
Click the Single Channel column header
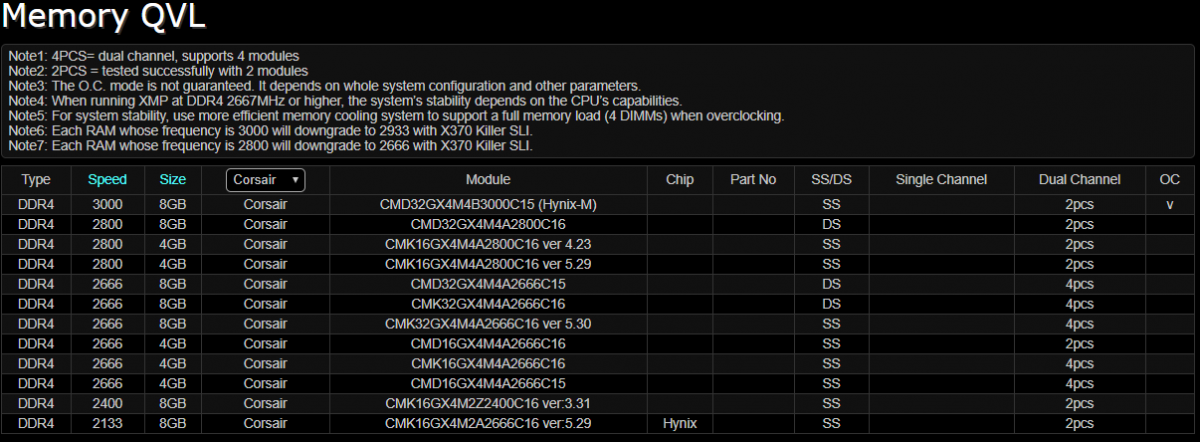941,180
